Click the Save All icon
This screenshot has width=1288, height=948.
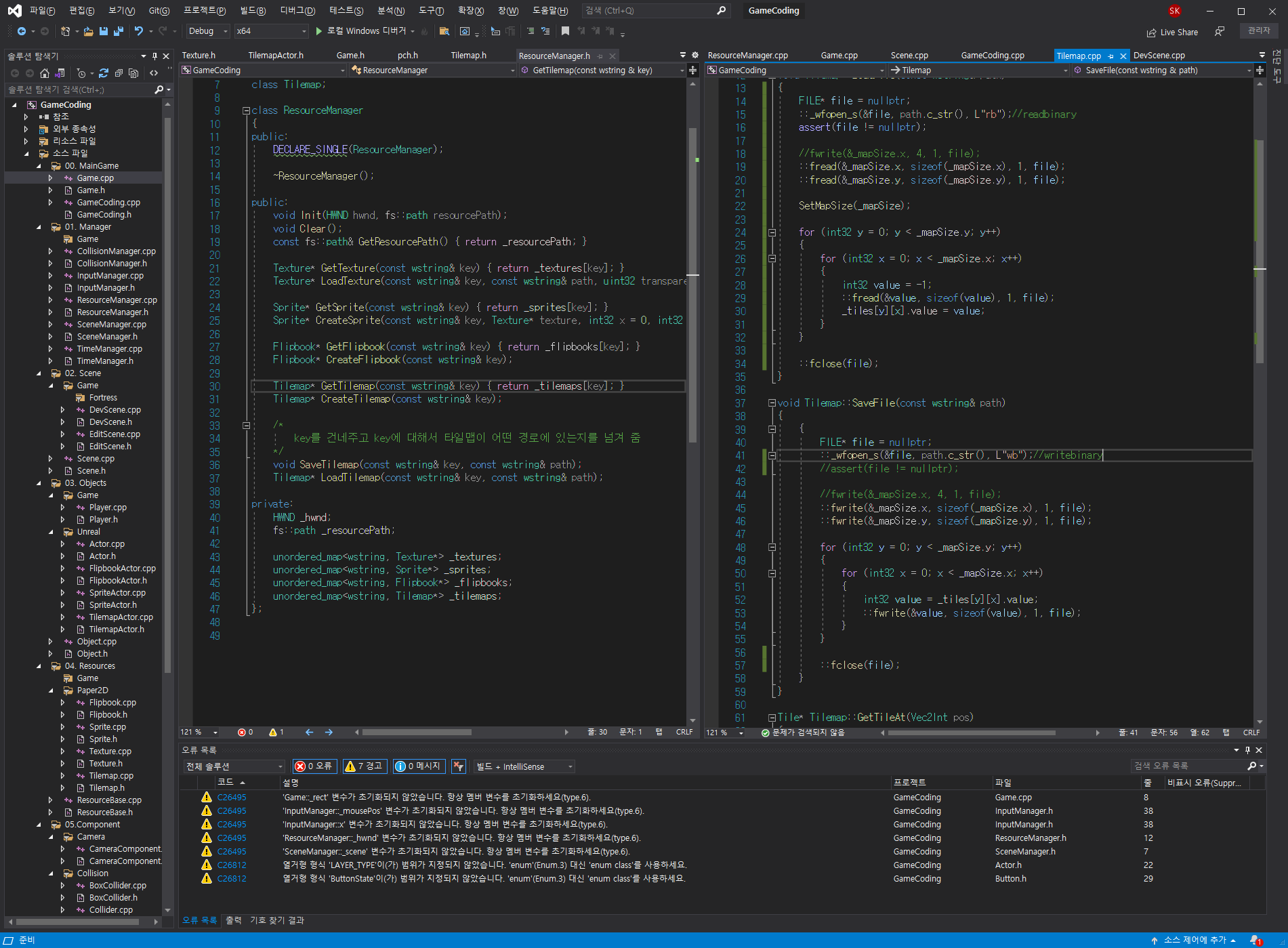(118, 31)
